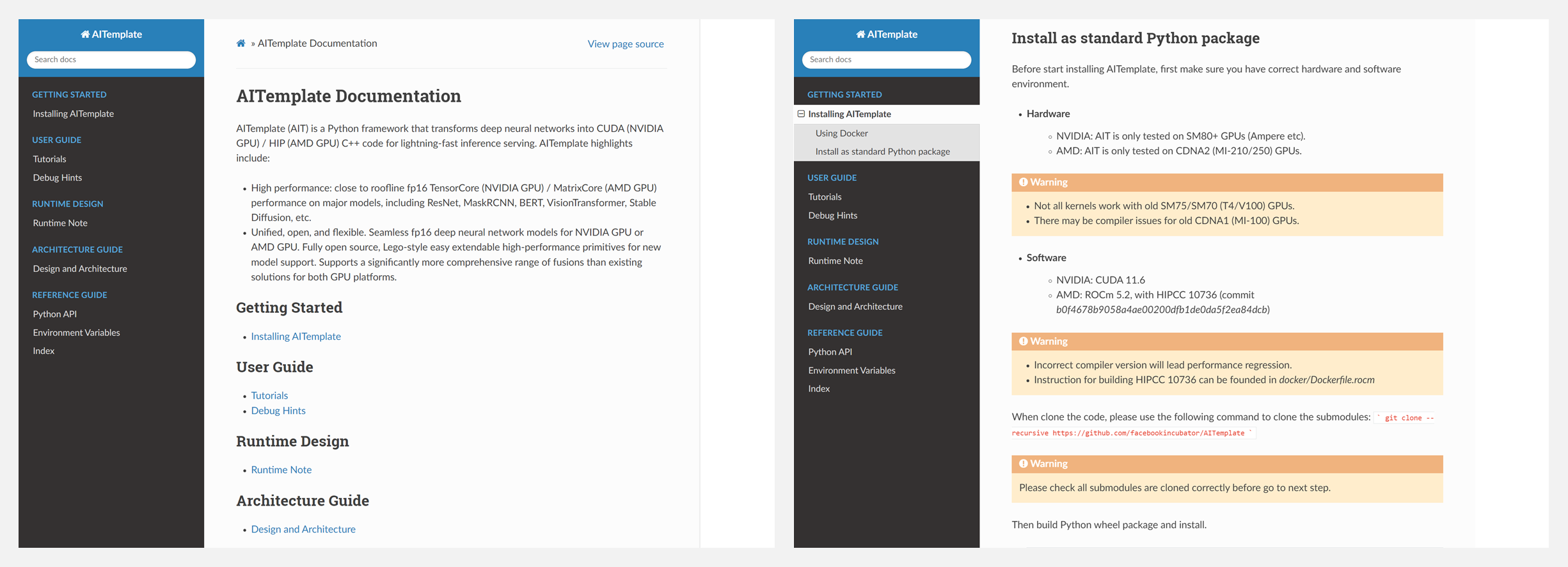Click the AITemplate Documentation main heading
Viewport: 1568px width, 567px height.
349,96
